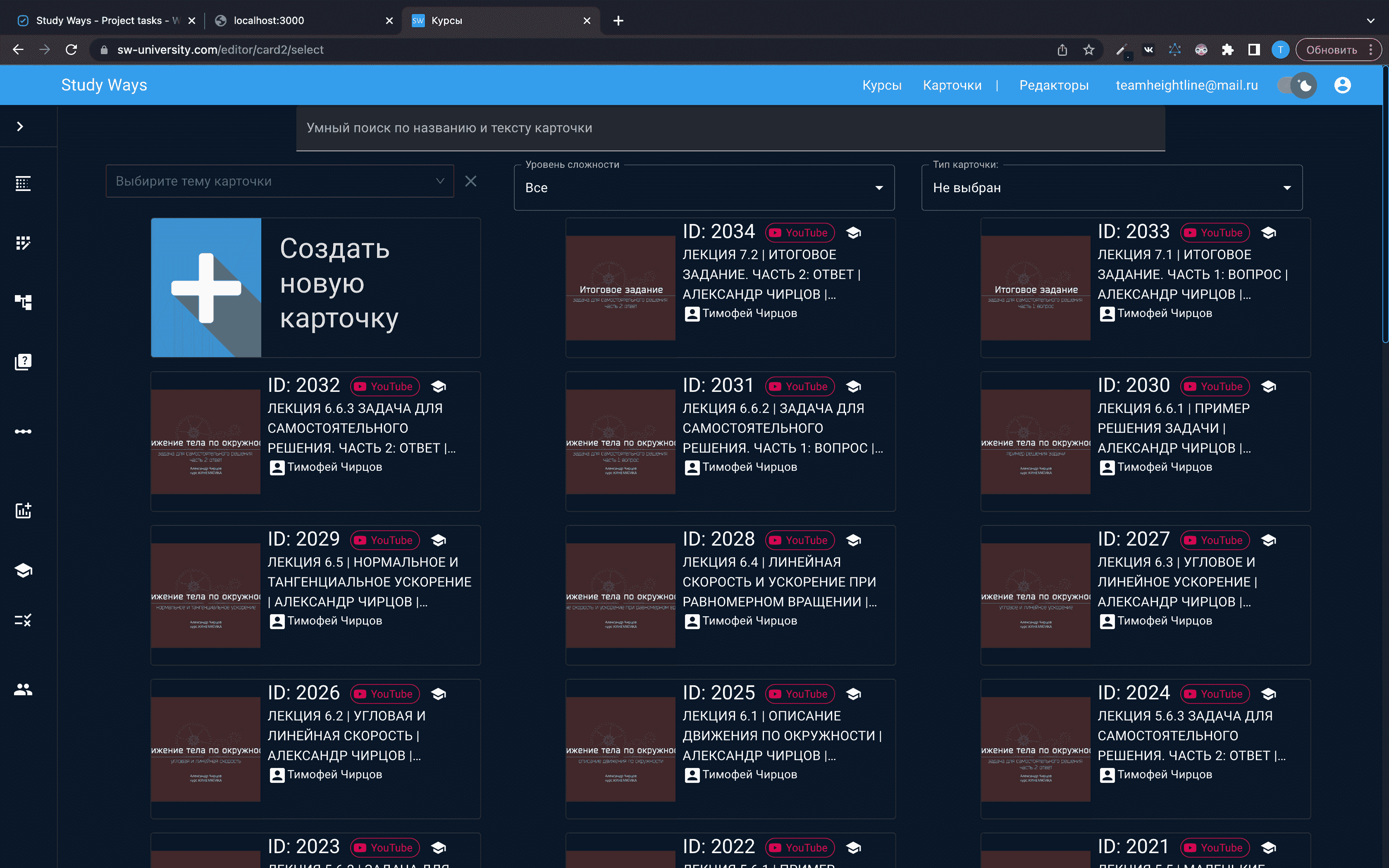Image resolution: width=1389 pixels, height=868 pixels.
Task: Click the YouTube badge on card 2027
Action: click(x=1215, y=540)
